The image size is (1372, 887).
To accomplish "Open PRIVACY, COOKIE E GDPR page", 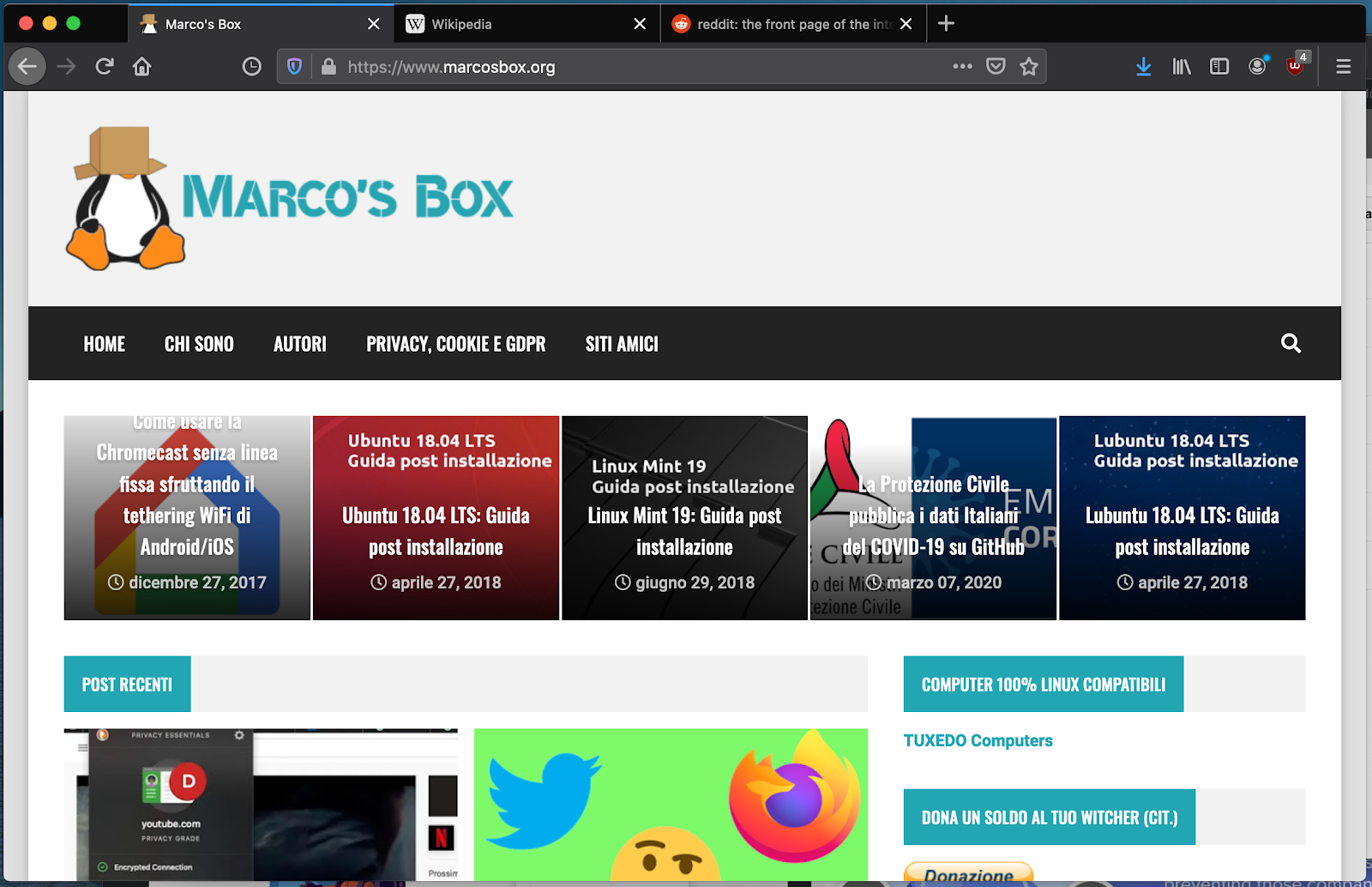I will 456,344.
